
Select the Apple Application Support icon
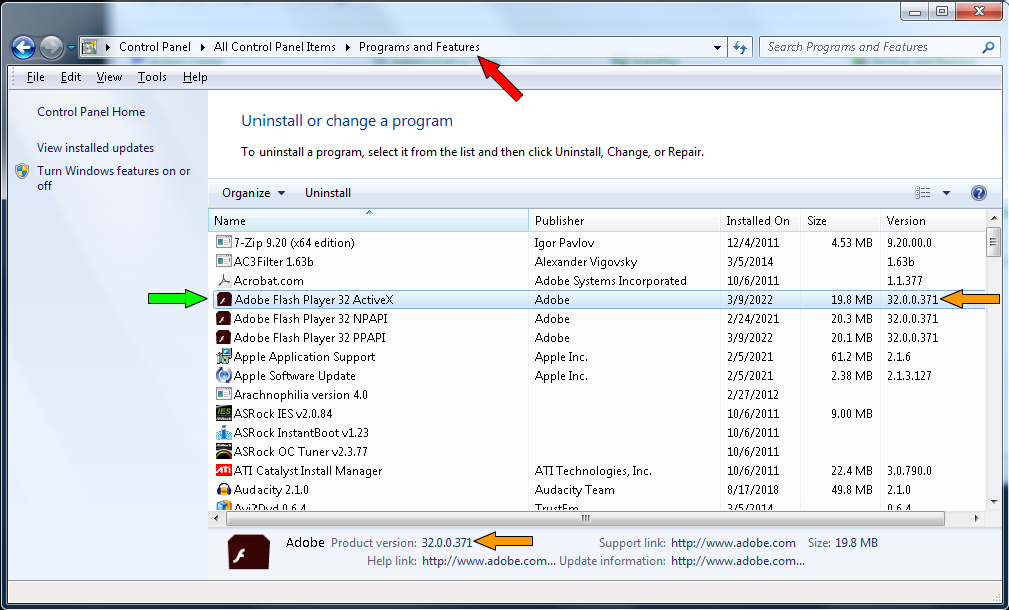coord(223,356)
